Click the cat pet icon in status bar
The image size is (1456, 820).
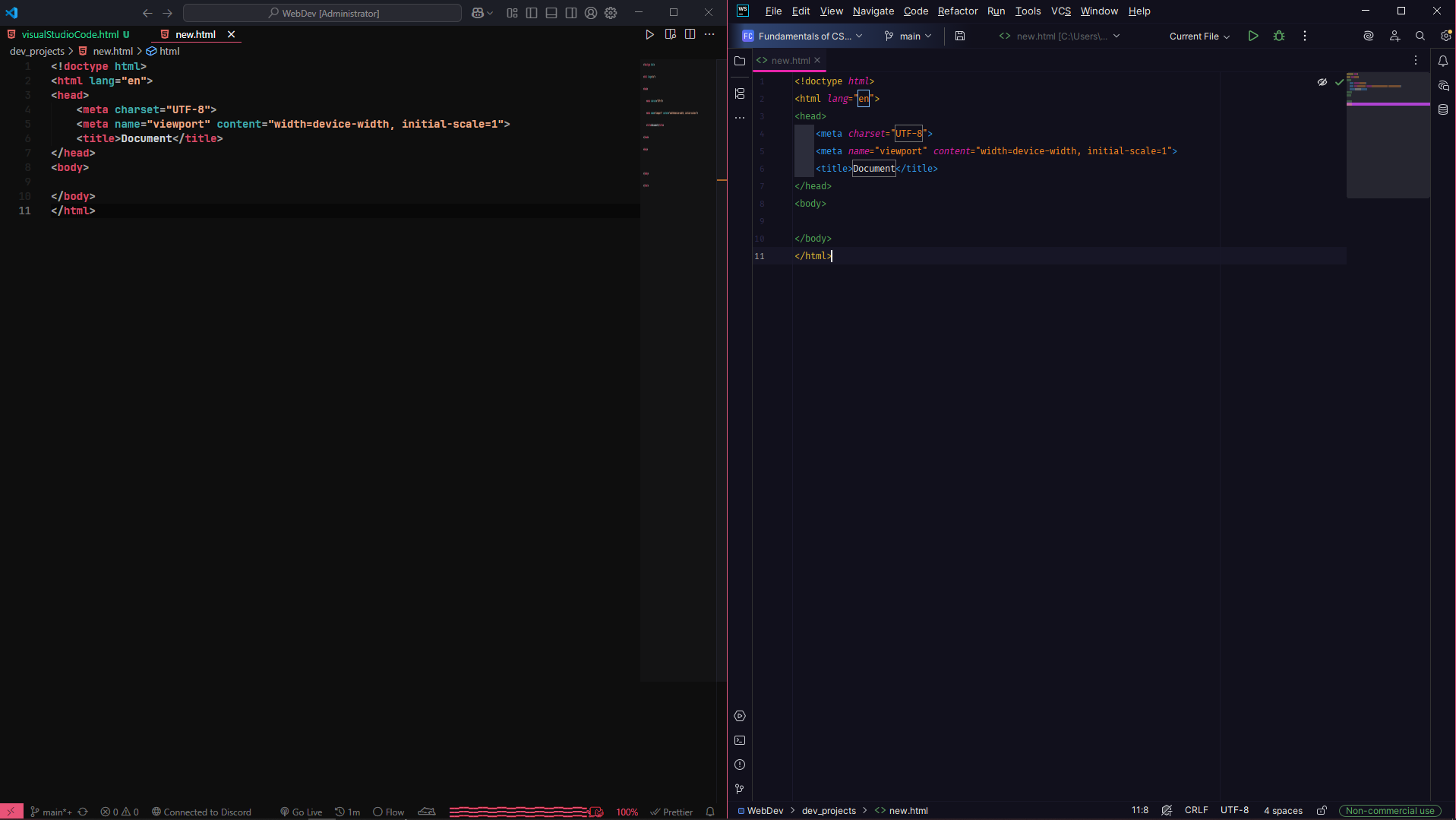point(427,812)
